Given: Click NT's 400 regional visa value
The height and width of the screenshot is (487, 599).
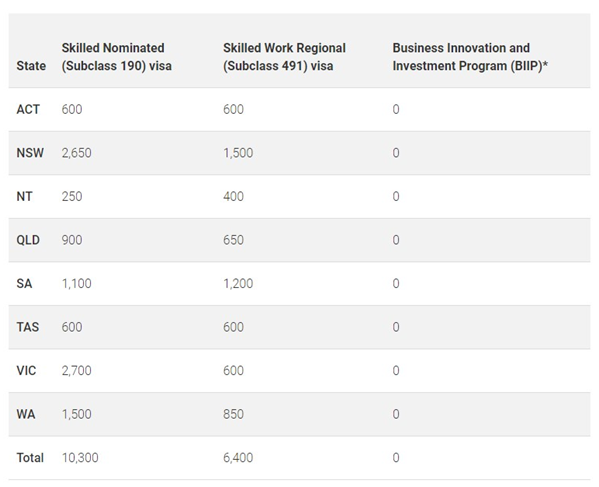Looking at the screenshot, I should (233, 196).
